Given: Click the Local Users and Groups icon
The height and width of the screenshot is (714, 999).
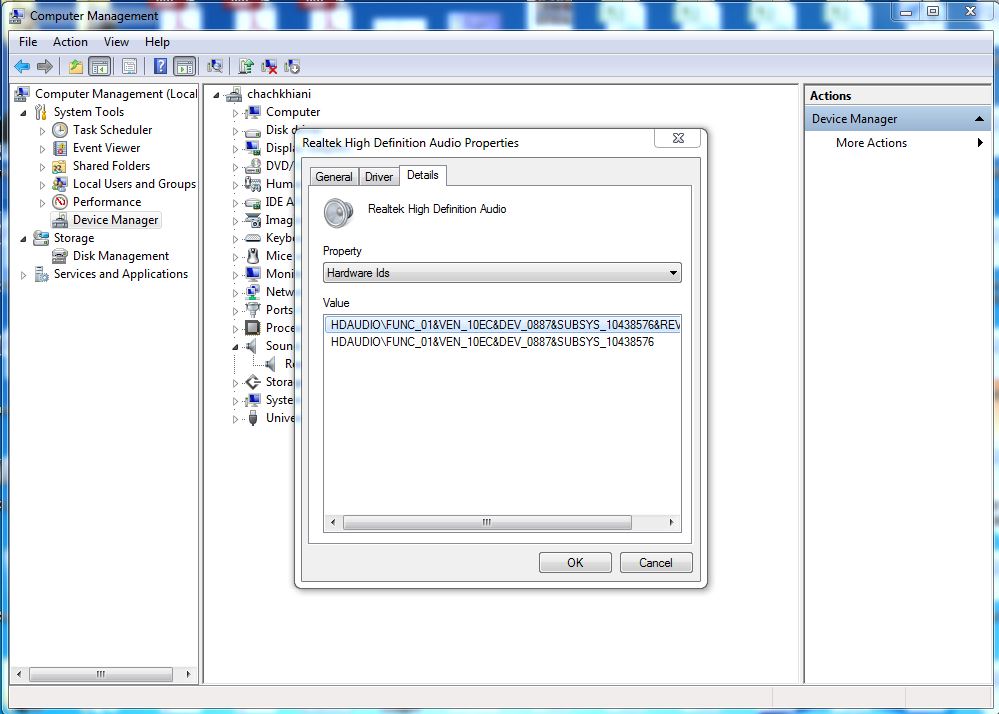Looking at the screenshot, I should (60, 184).
